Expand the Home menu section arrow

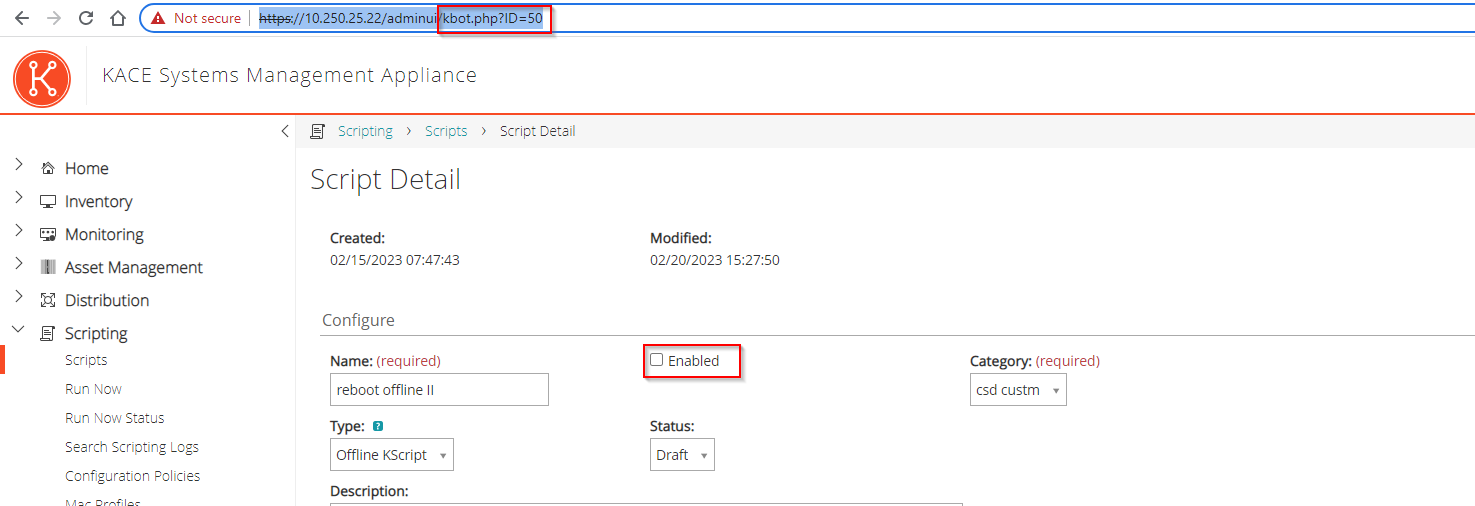(18, 165)
